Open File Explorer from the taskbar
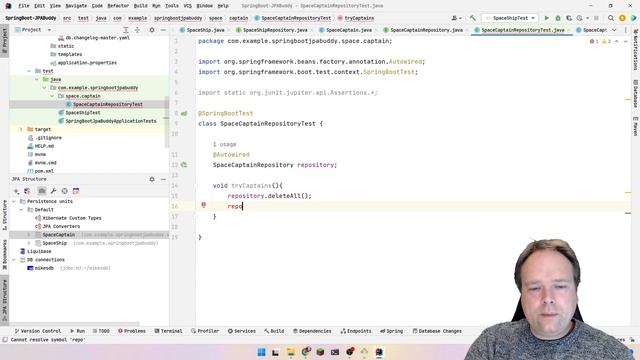This screenshot has width=640, height=360. [291, 352]
